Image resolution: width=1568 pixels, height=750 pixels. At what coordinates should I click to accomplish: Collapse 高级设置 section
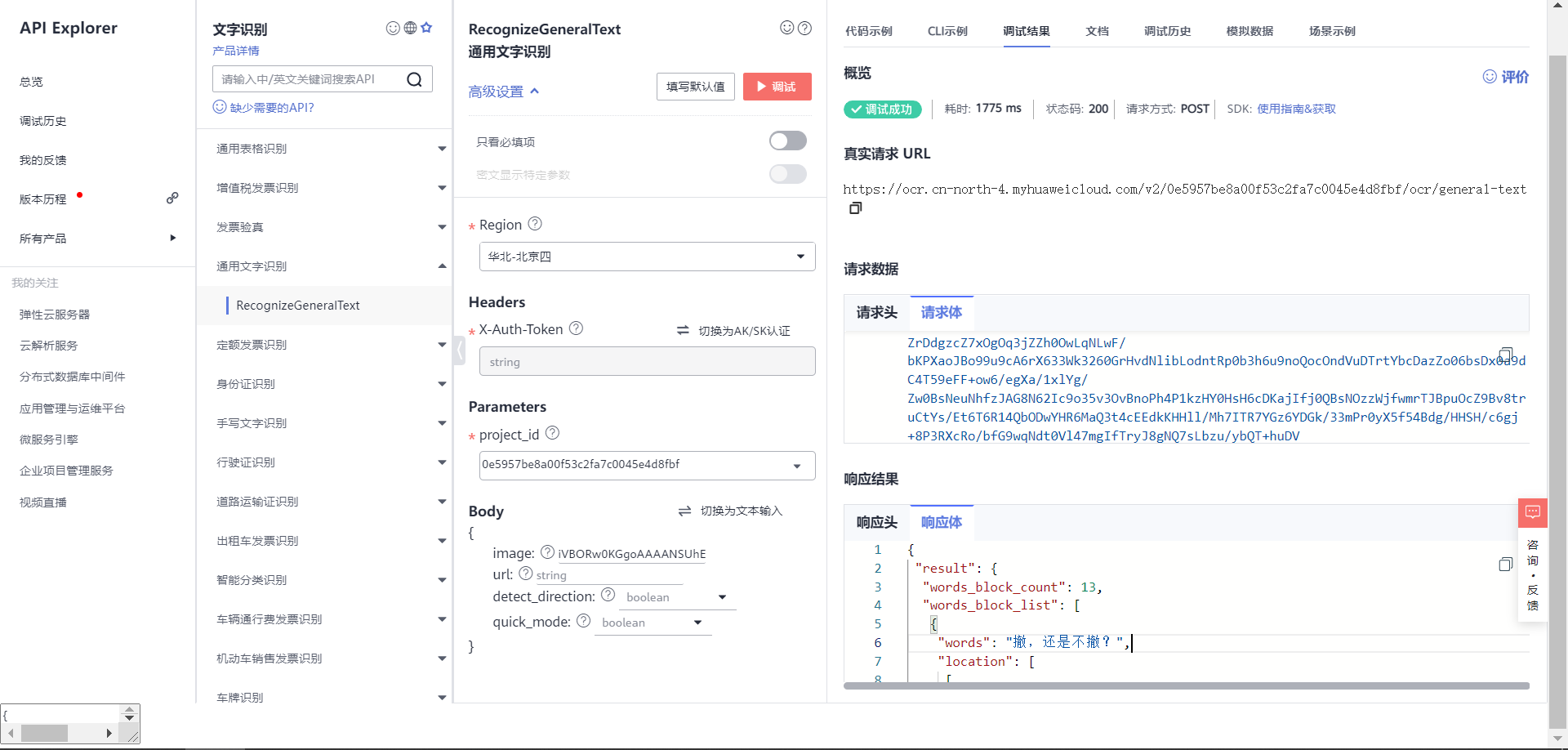[x=504, y=92]
